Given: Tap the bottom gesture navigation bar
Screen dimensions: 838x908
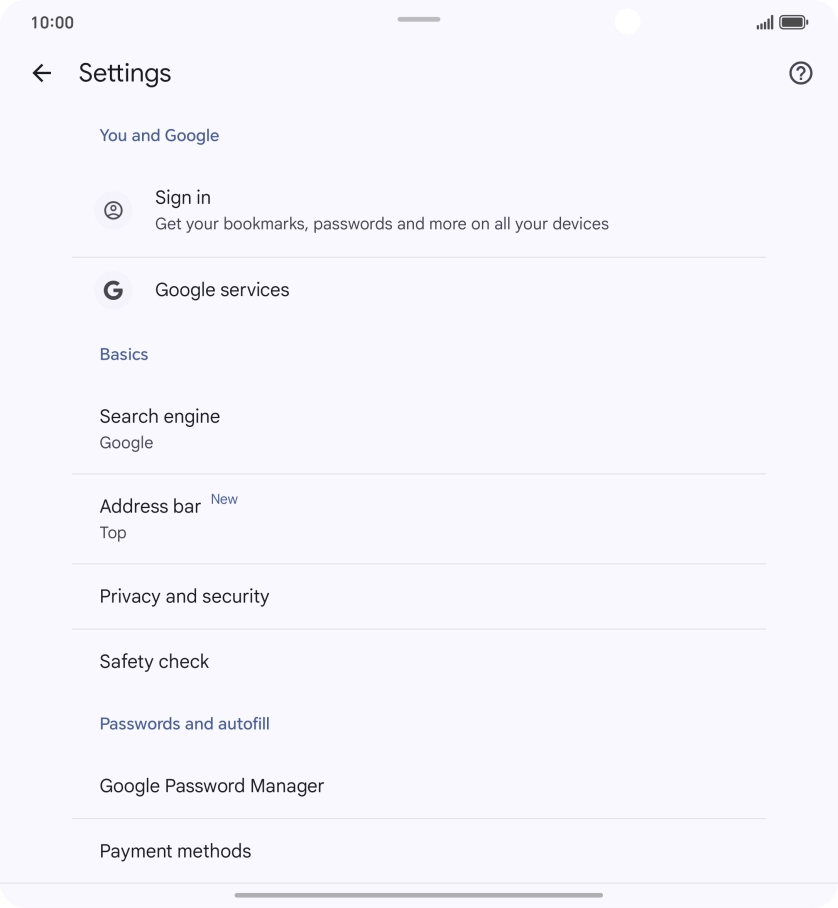Looking at the screenshot, I should click(419, 895).
